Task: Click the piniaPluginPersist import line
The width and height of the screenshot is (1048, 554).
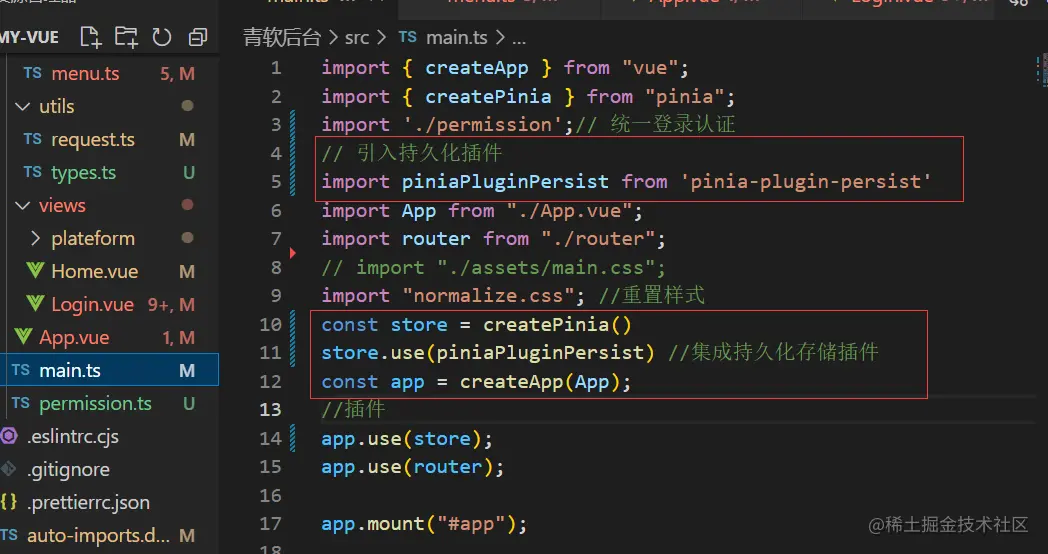Action: (x=626, y=182)
